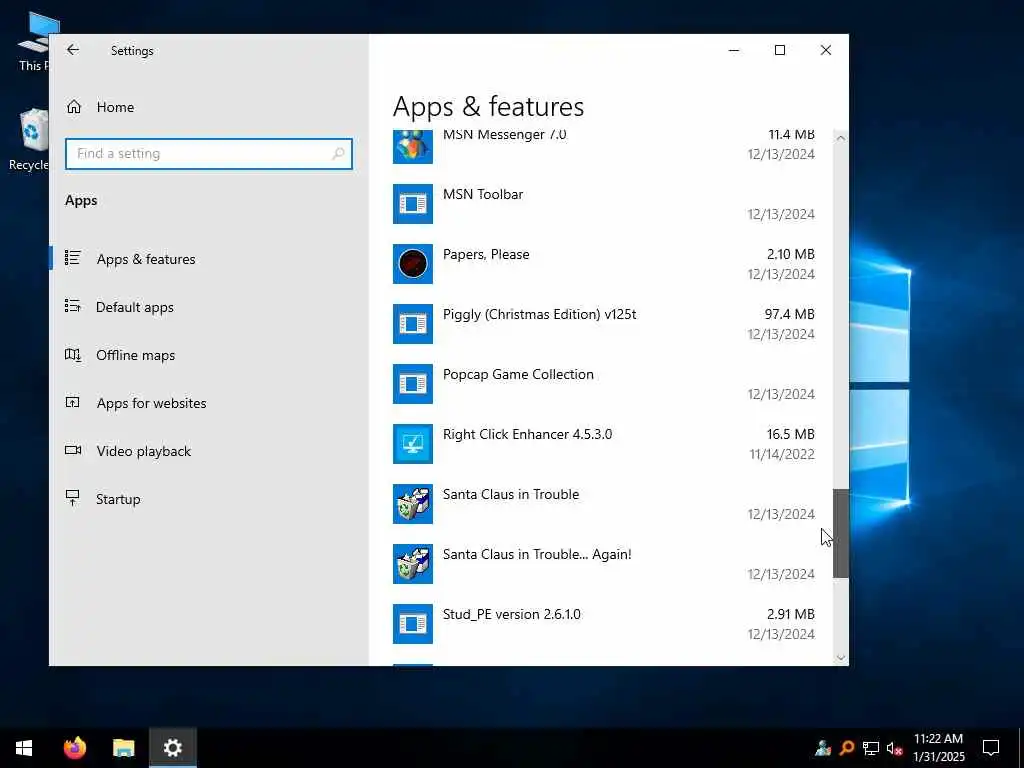Image resolution: width=1024 pixels, height=768 pixels.
Task: Click the 2.91 MB size value
Action: [790, 615]
